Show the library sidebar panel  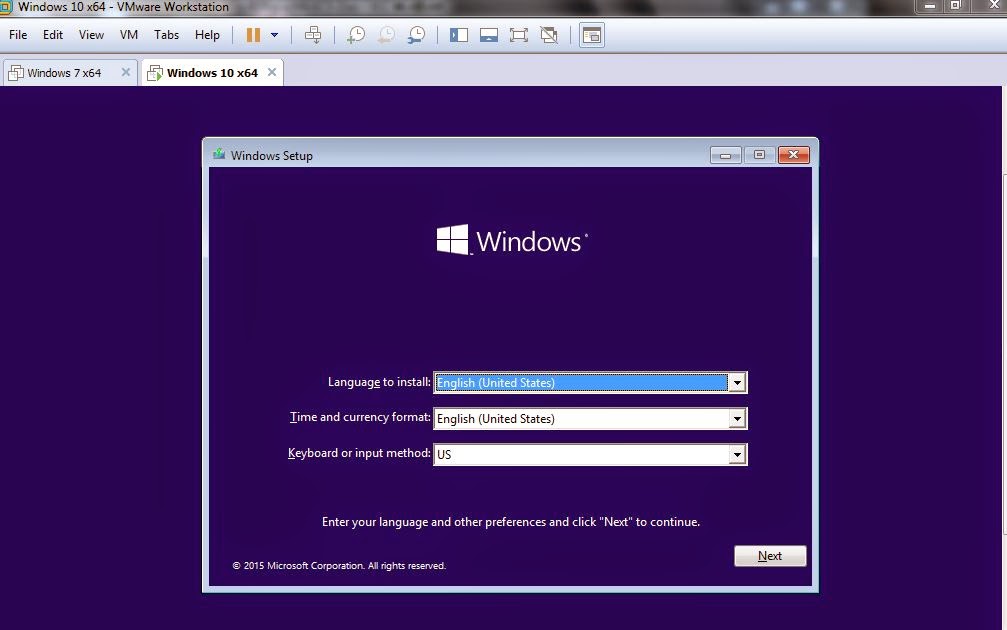pyautogui.click(x=458, y=34)
